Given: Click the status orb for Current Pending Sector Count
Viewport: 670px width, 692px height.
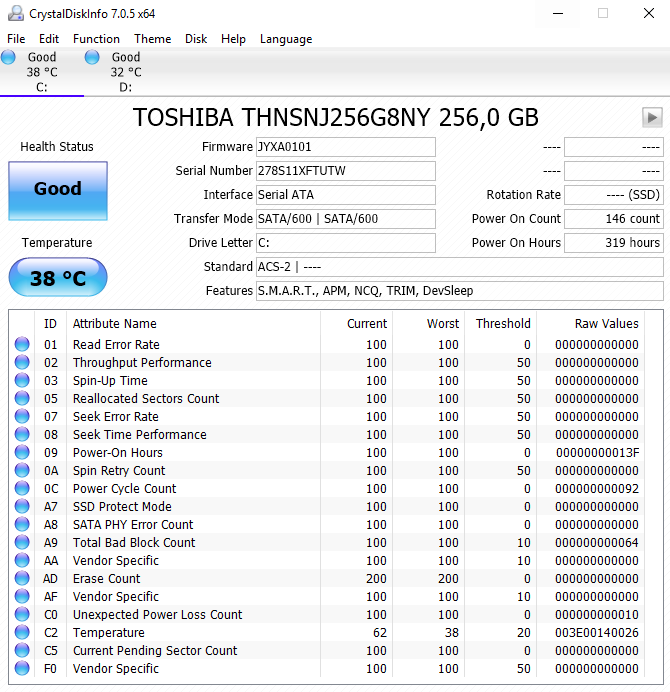Looking at the screenshot, I should pos(22,651).
